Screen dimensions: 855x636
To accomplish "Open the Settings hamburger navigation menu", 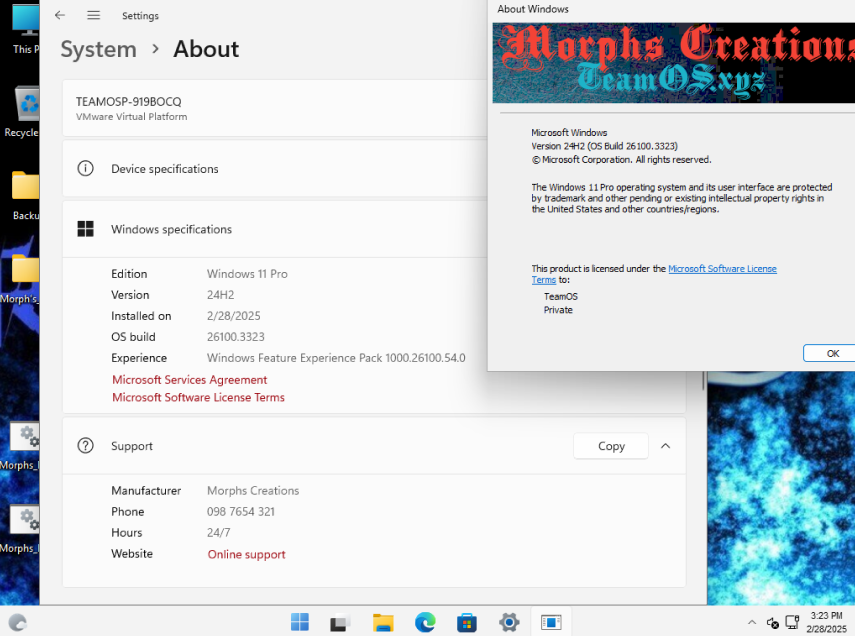I will tap(93, 15).
